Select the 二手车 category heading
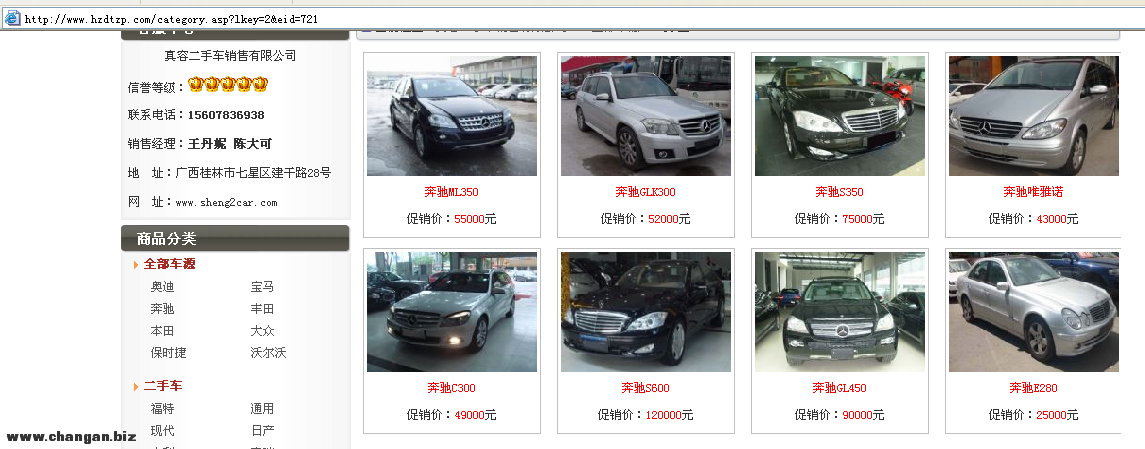 163,386
